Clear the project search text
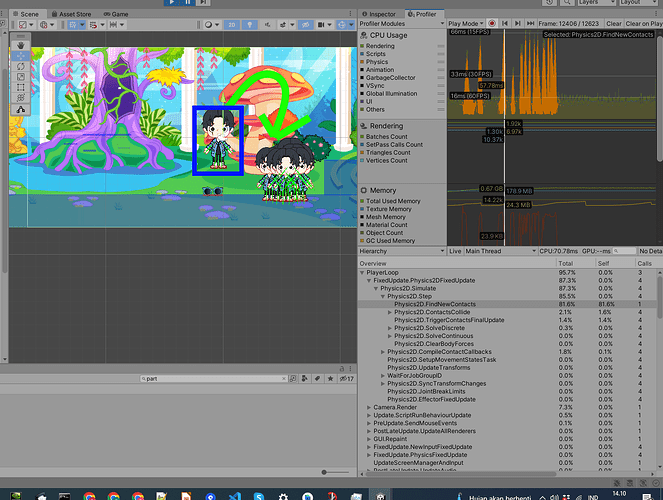Viewport: 663px width, 500px height. 284,379
